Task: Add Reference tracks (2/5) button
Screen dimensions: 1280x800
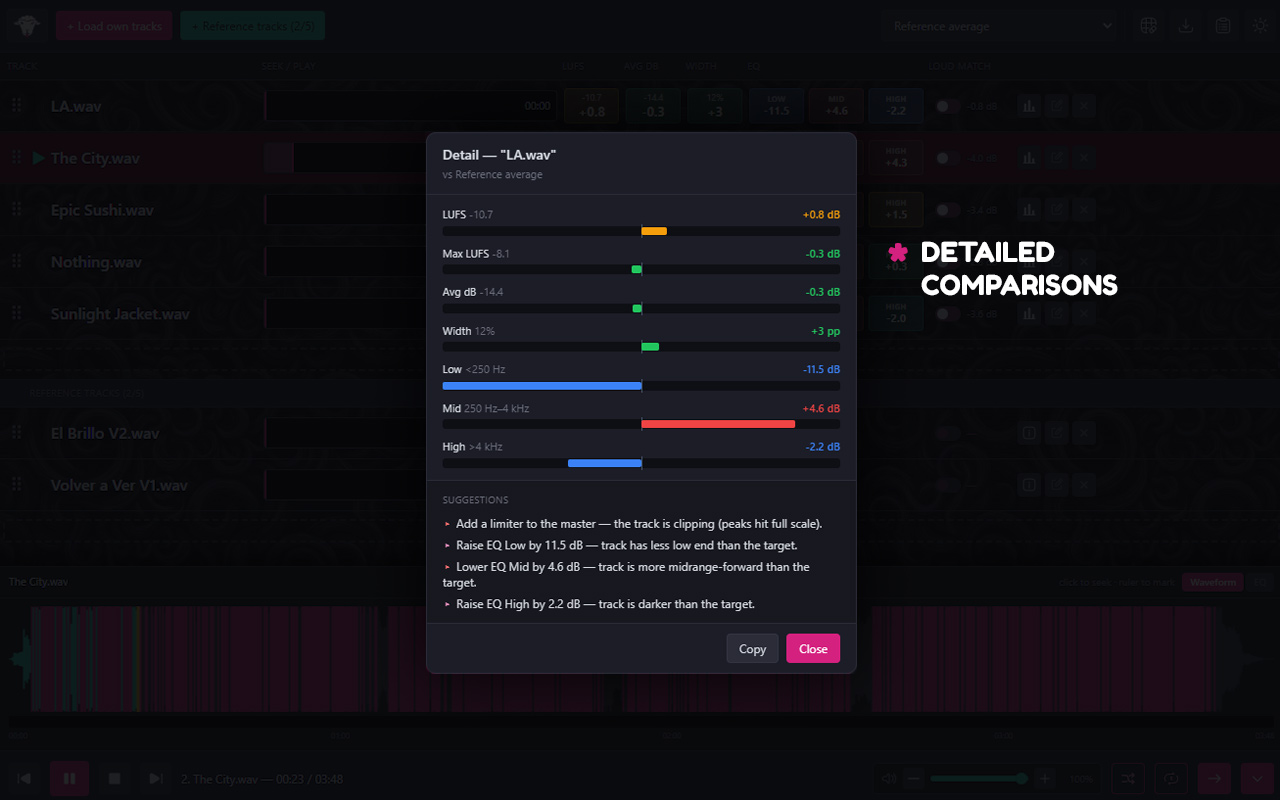Action: click(253, 26)
